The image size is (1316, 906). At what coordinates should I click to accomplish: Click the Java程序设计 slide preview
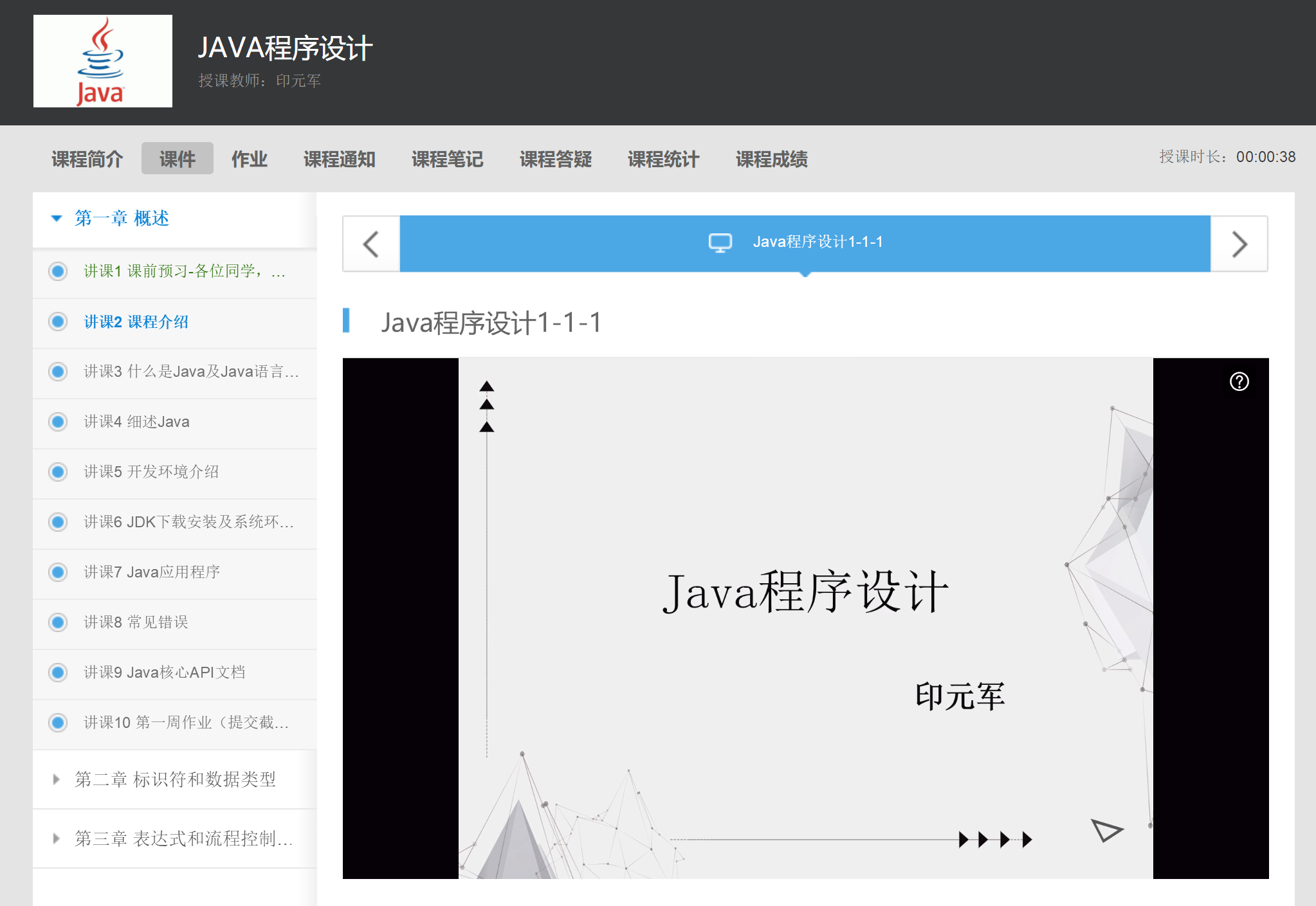(805, 617)
